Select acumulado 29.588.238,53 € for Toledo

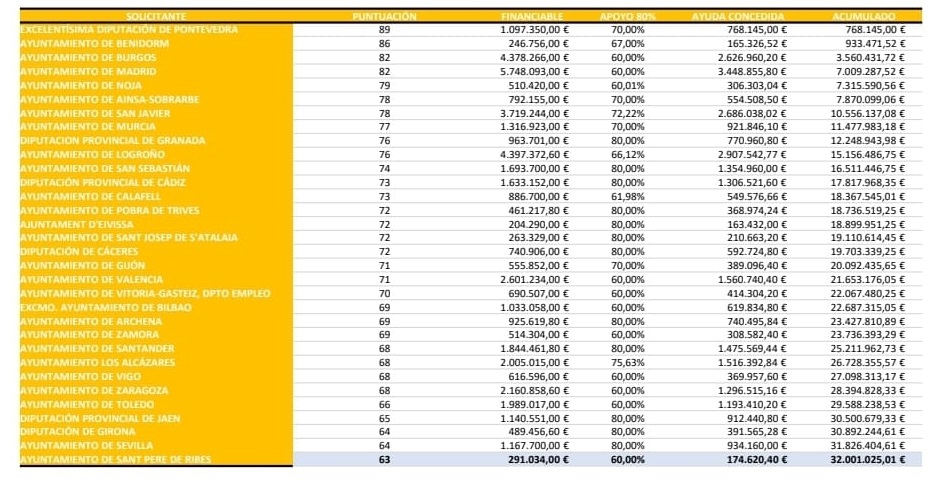pos(868,404)
